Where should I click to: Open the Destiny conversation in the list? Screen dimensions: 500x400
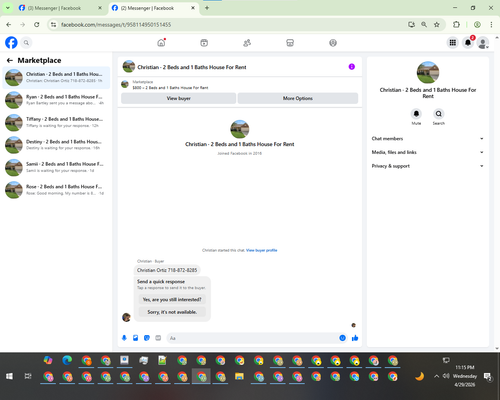coord(56,145)
